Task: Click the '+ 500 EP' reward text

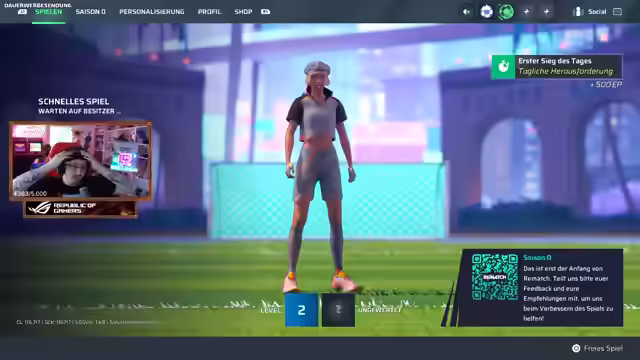Action: point(606,84)
